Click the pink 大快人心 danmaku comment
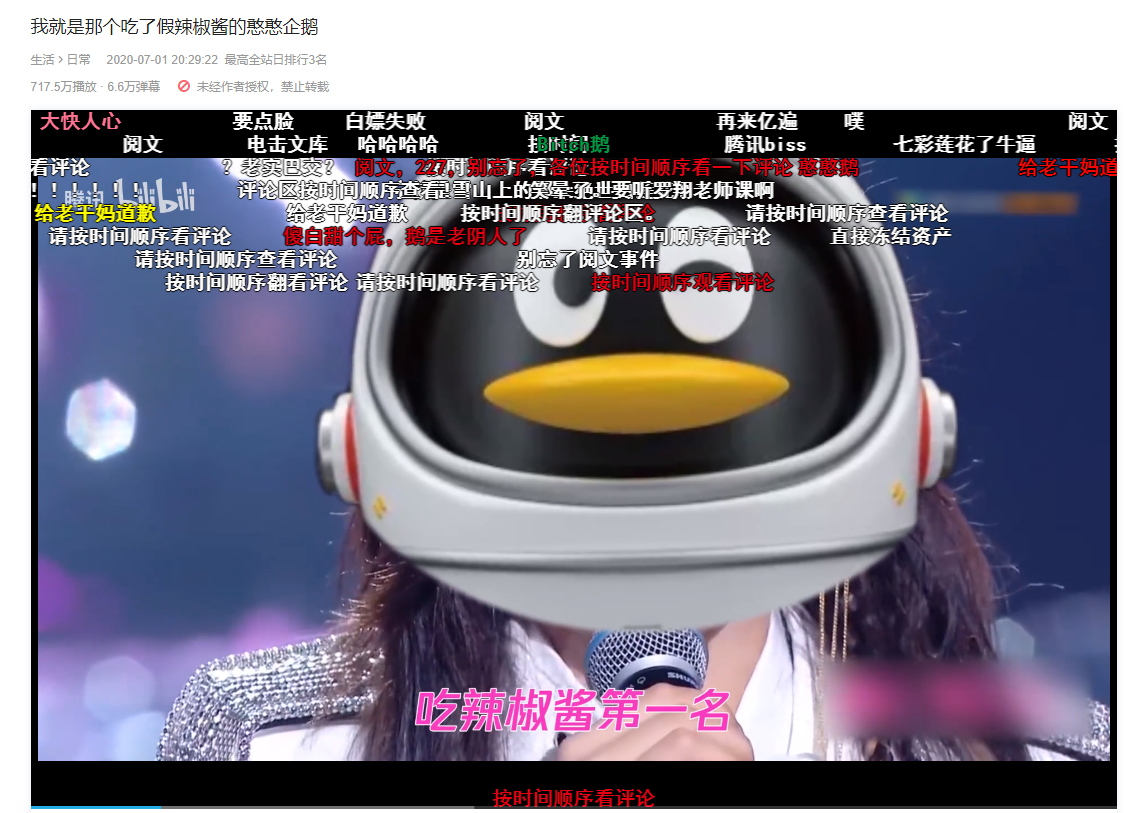This screenshot has width=1128, height=813. coord(80,122)
